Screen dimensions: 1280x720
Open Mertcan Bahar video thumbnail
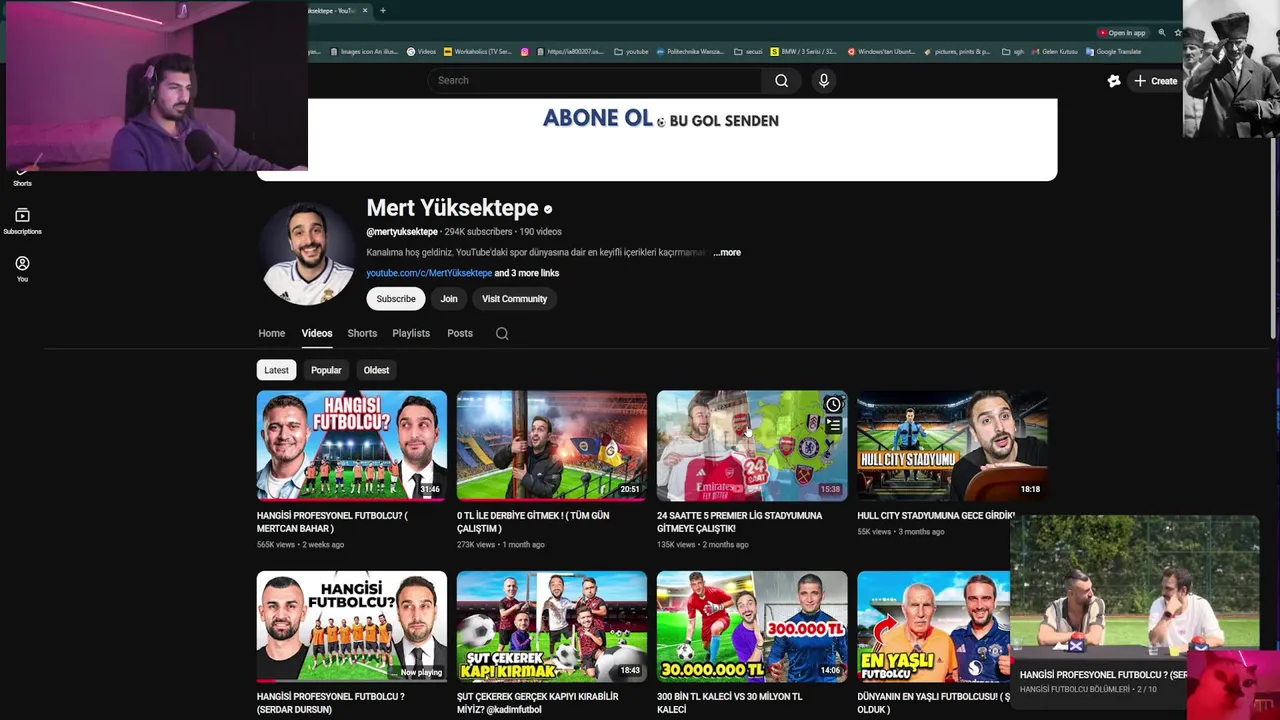pos(352,445)
